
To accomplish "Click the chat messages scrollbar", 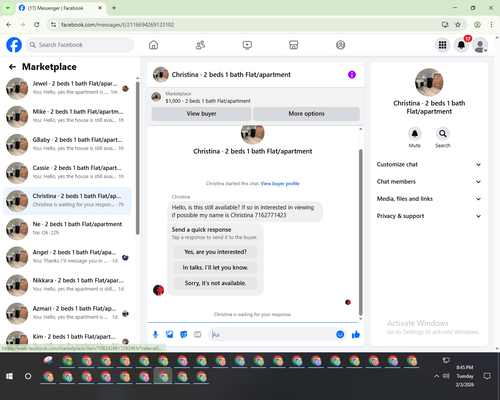I will [360, 232].
